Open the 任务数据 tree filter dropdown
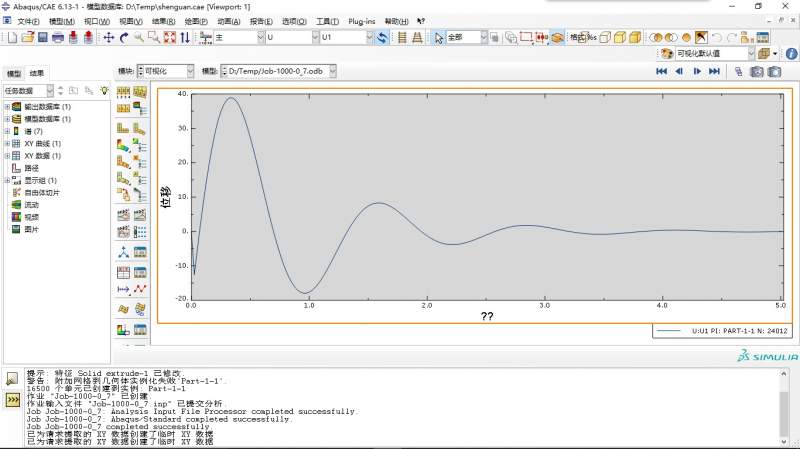800x449 pixels. pos(49,91)
